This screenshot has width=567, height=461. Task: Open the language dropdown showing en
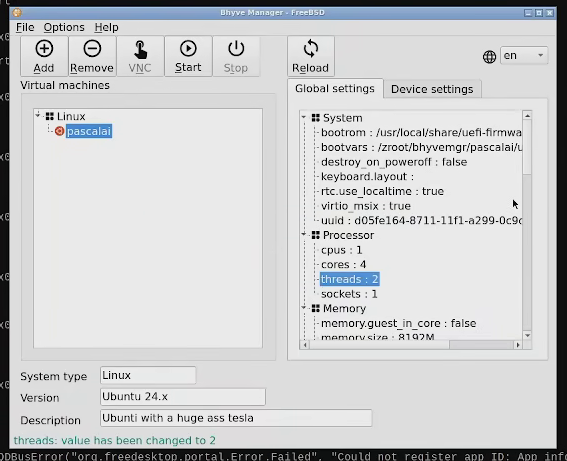(524, 55)
